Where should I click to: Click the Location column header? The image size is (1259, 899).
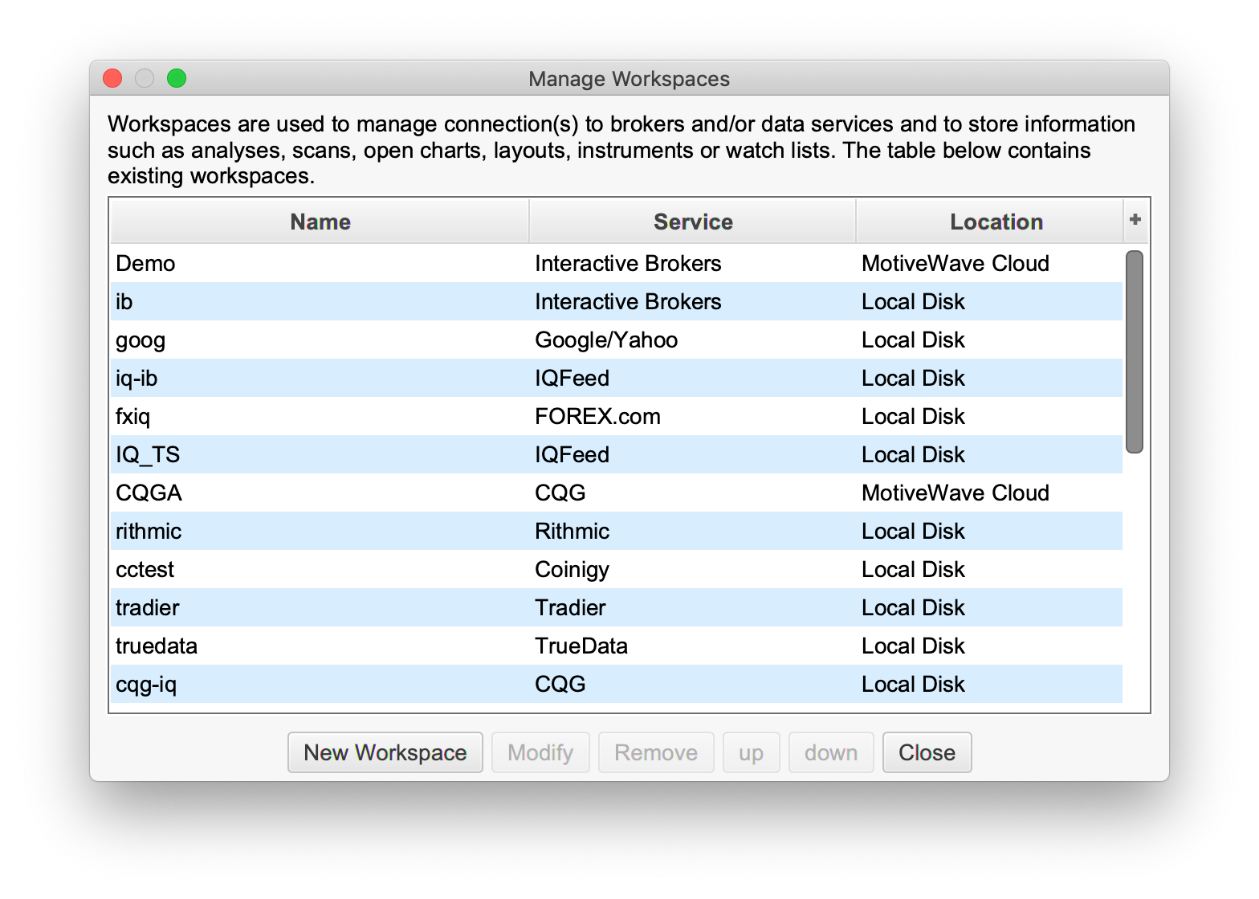(x=995, y=222)
